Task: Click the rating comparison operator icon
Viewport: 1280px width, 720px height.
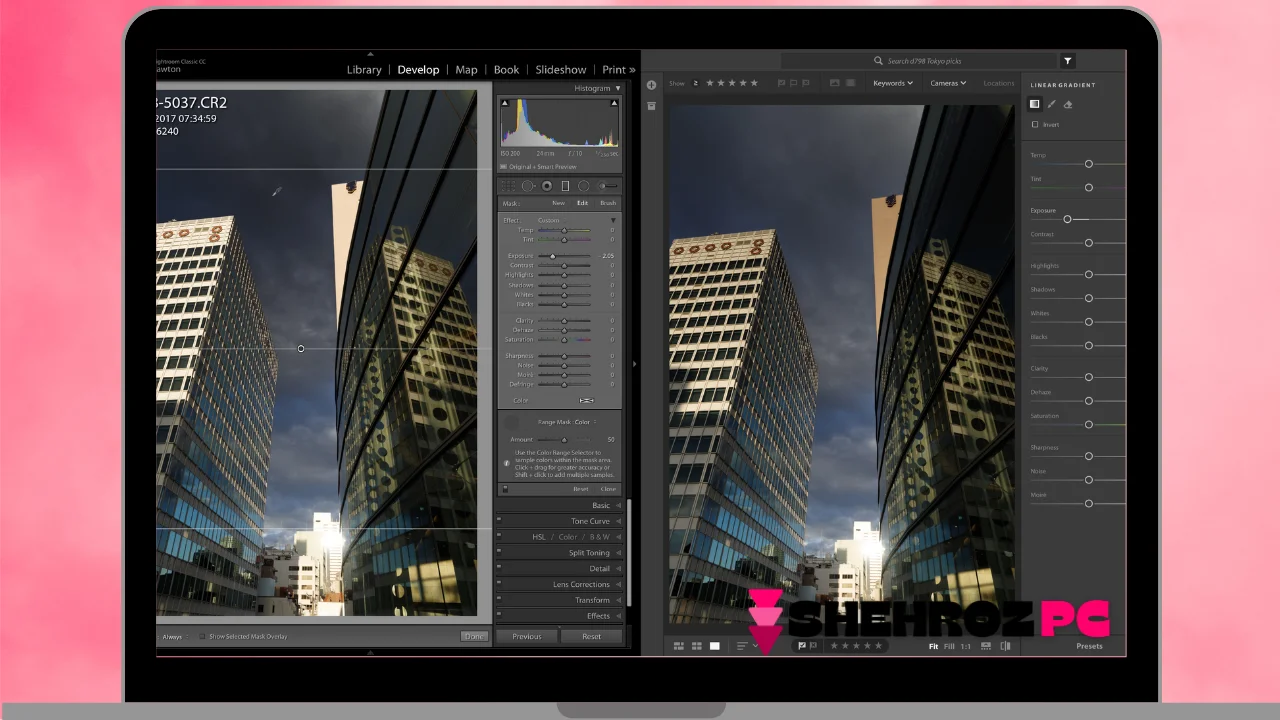Action: pos(696,83)
